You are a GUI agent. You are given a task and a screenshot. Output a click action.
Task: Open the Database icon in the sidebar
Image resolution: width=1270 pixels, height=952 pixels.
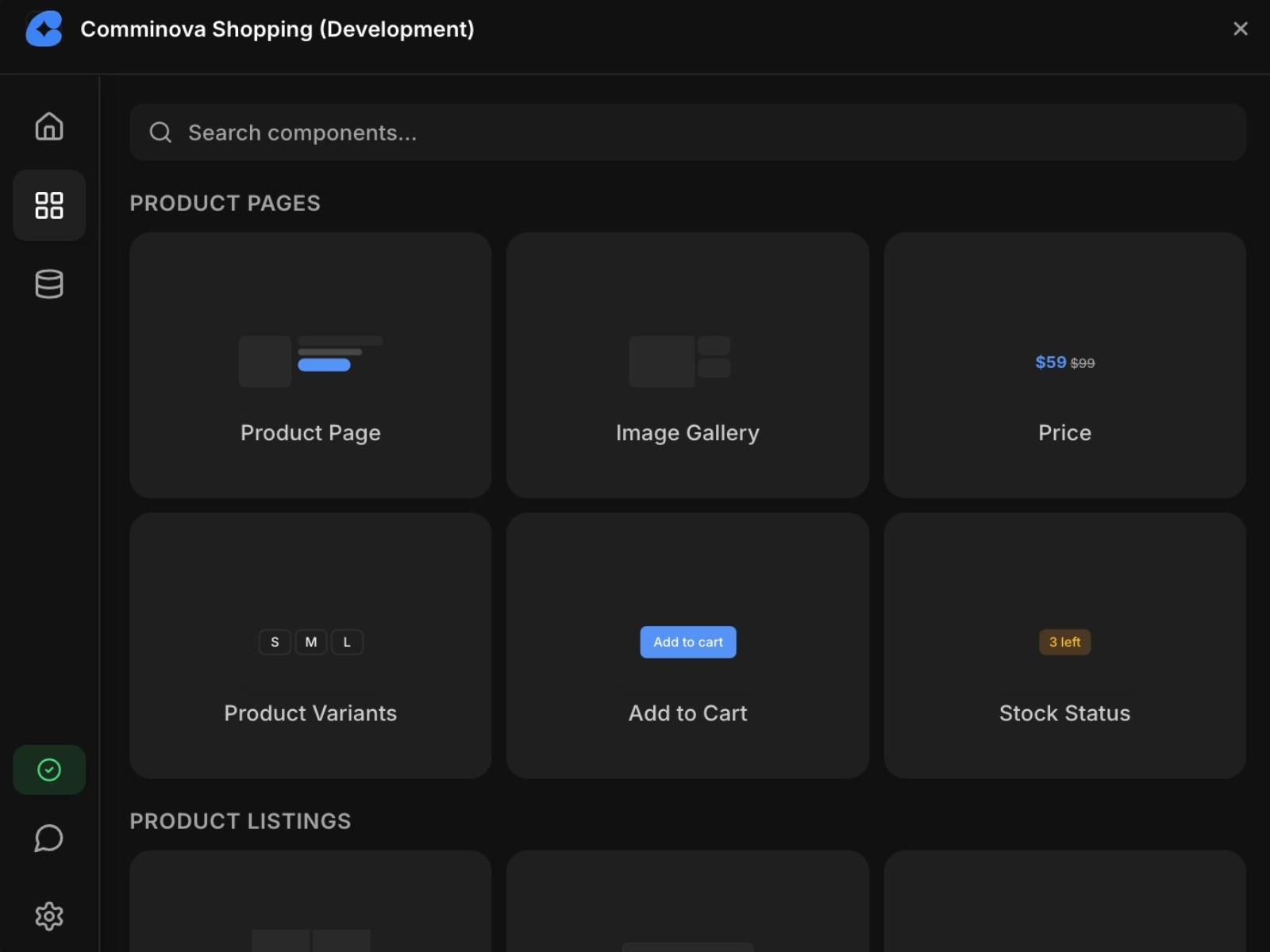click(48, 283)
